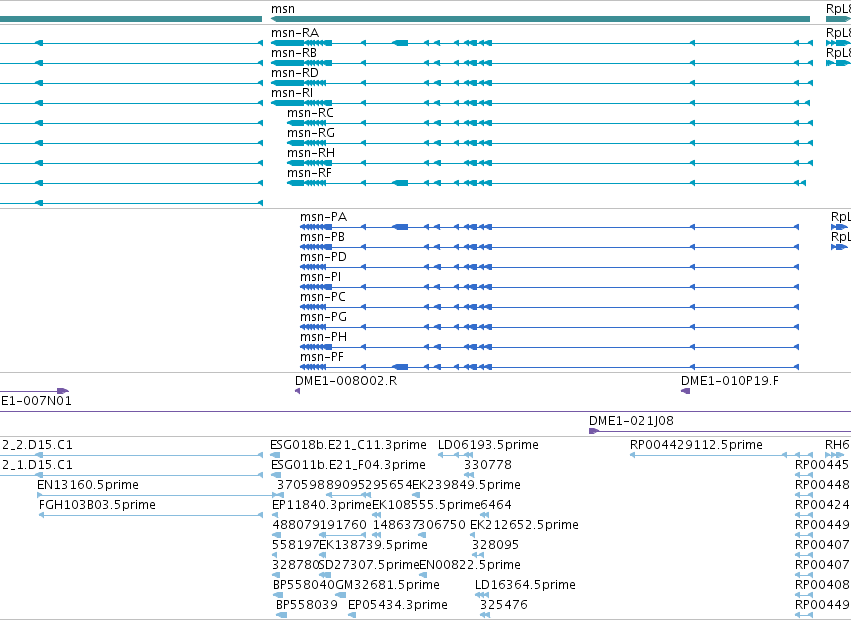
Task: Select the teal msn gene span bar
Action: (540, 19)
